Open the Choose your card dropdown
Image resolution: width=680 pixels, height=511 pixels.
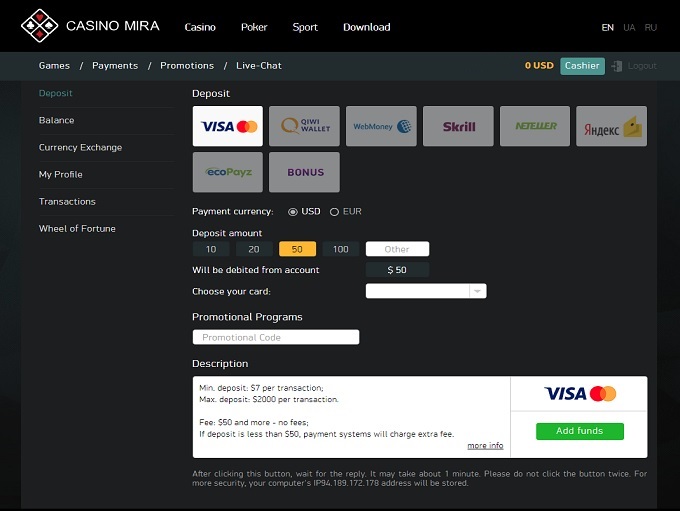[426, 291]
